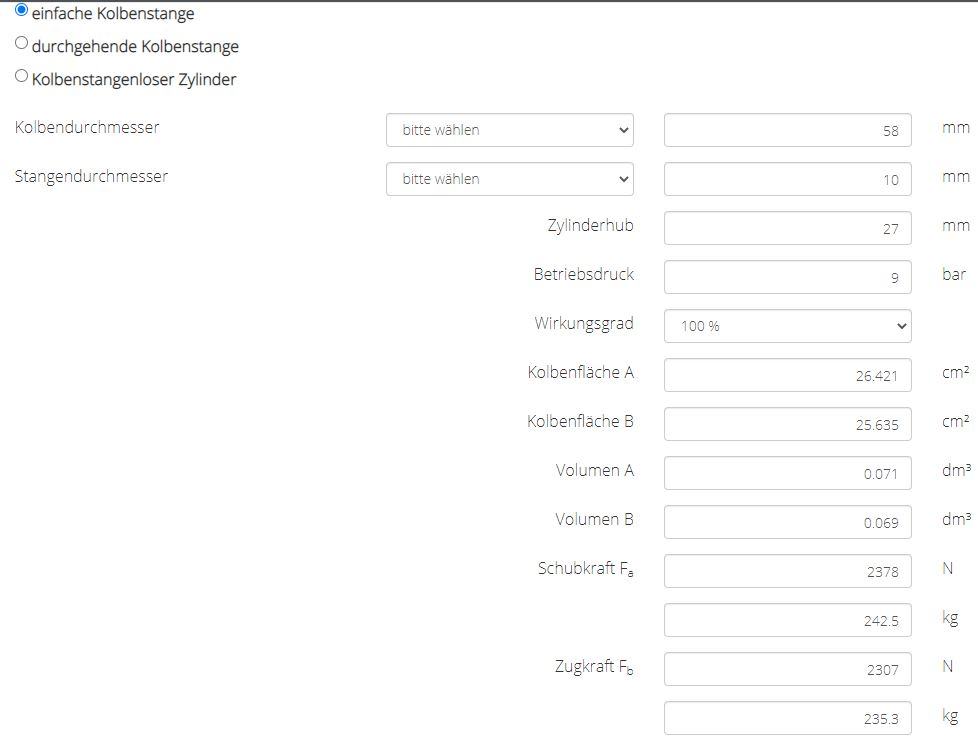Open the Kolbendurchmesser dropdown
978x746 pixels.
[x=509, y=130]
